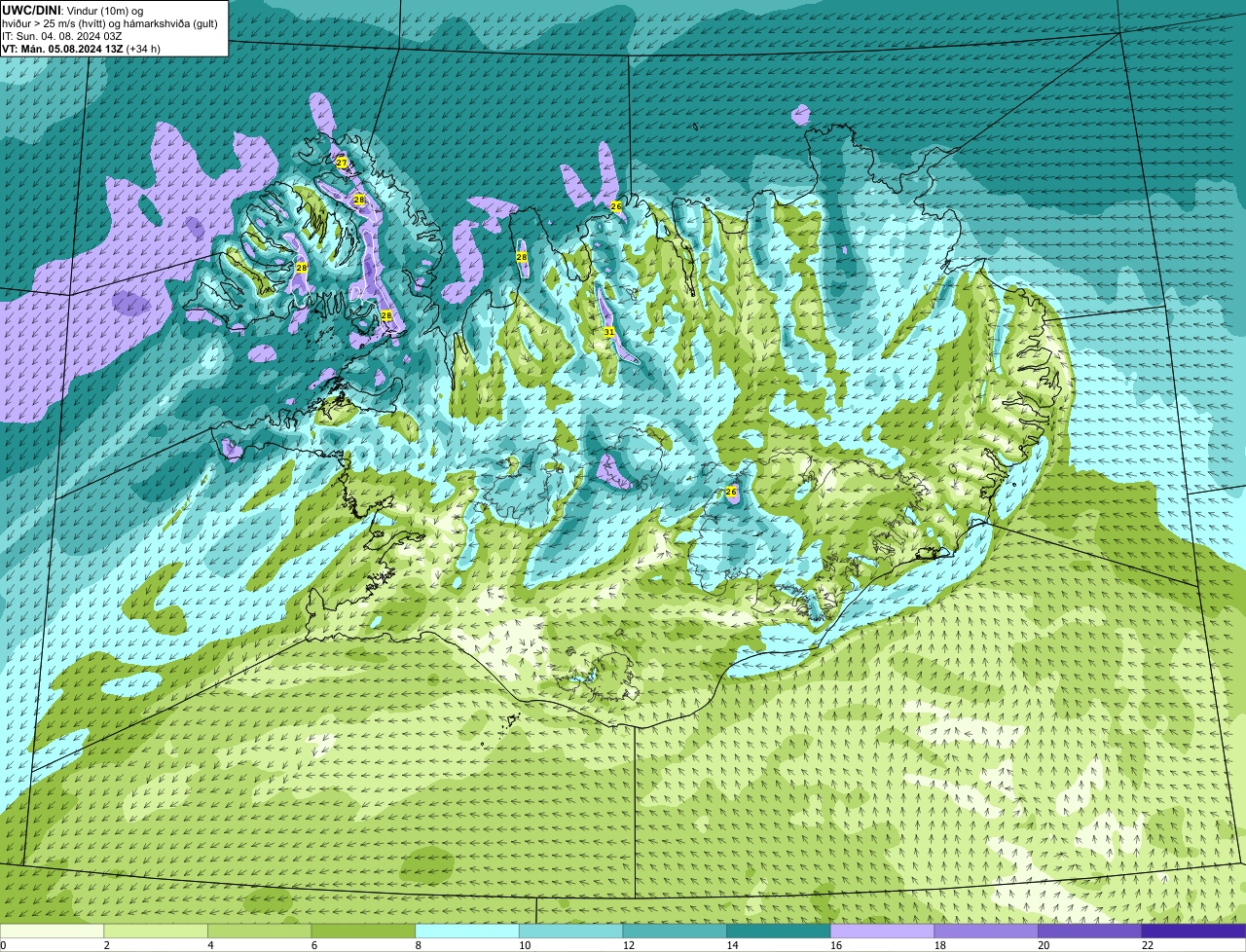Choose the darkest swatch above 22 m/s
The width and height of the screenshot is (1246, 952).
pos(1193,931)
